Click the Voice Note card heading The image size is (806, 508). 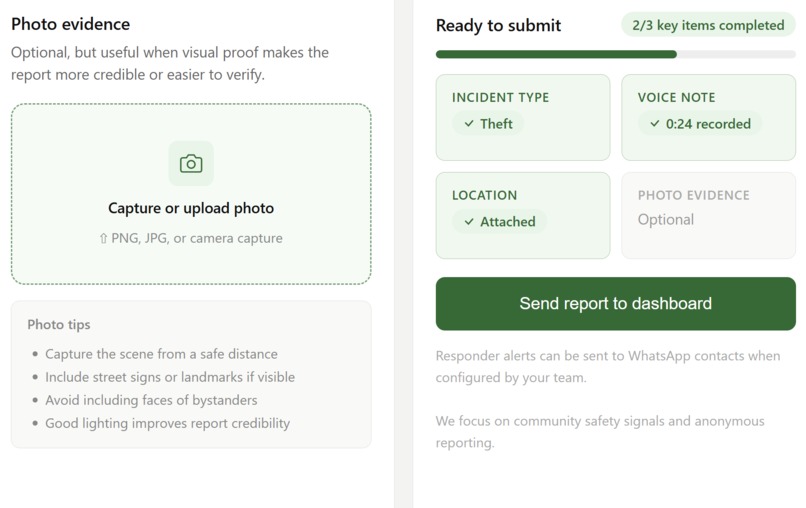click(x=676, y=98)
